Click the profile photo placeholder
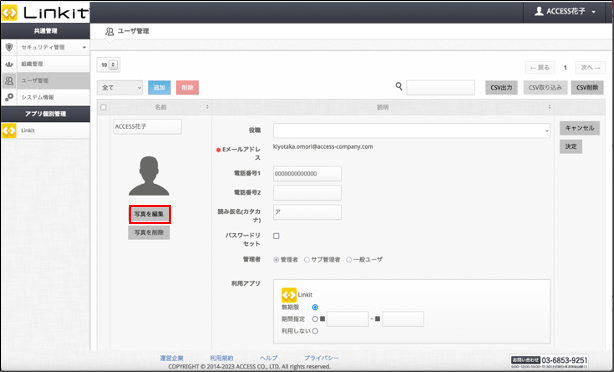This screenshot has height=372, width=614. point(149,176)
